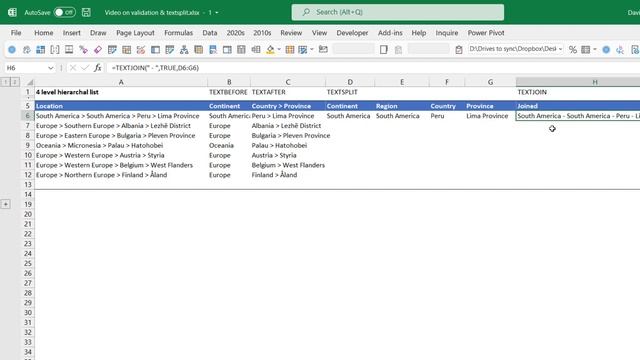
Task: Click the blue arrows icon near toolbar end
Action: click(x=620, y=50)
